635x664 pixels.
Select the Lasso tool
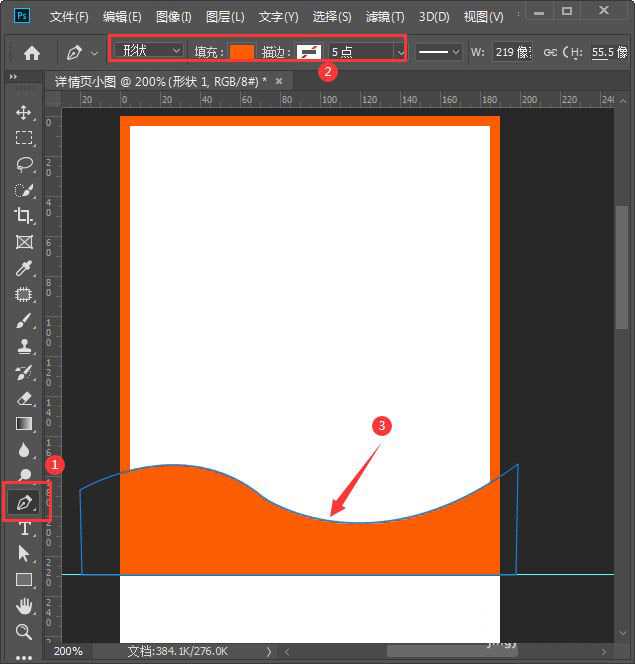[x=24, y=164]
